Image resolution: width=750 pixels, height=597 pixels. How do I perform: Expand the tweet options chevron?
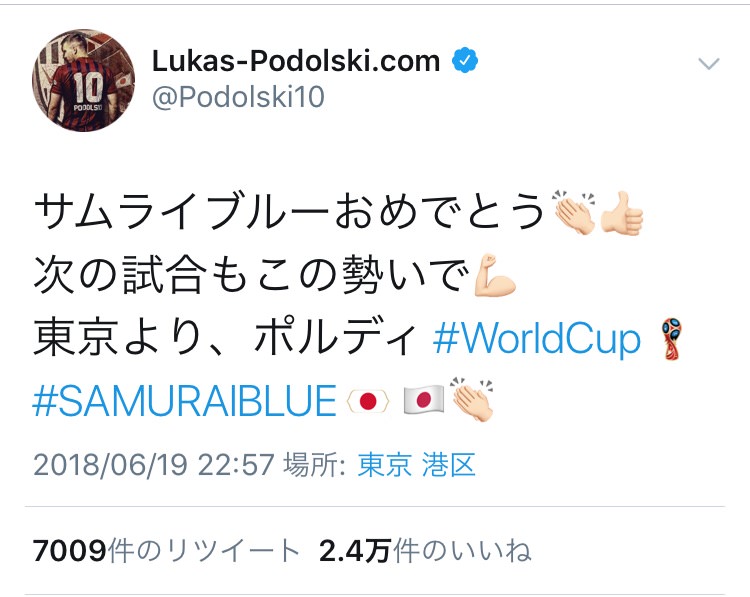coord(709,64)
